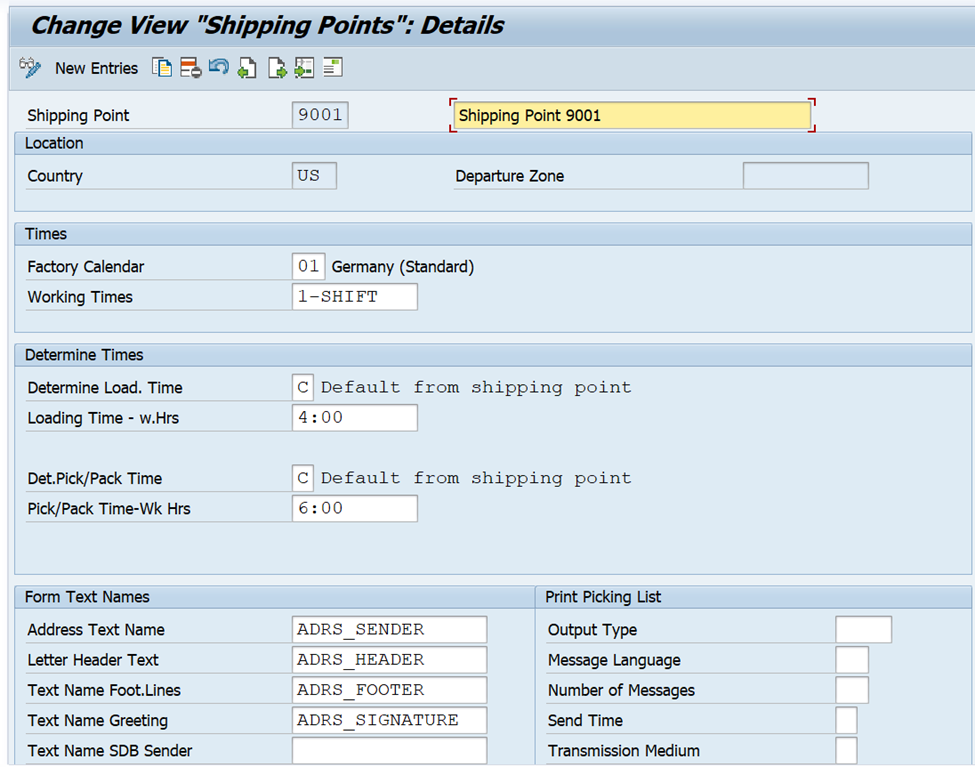The width and height of the screenshot is (975, 767).
Task: Click the Text Name Greeting ADRS_SIGNATURE field
Action: pos(389,720)
